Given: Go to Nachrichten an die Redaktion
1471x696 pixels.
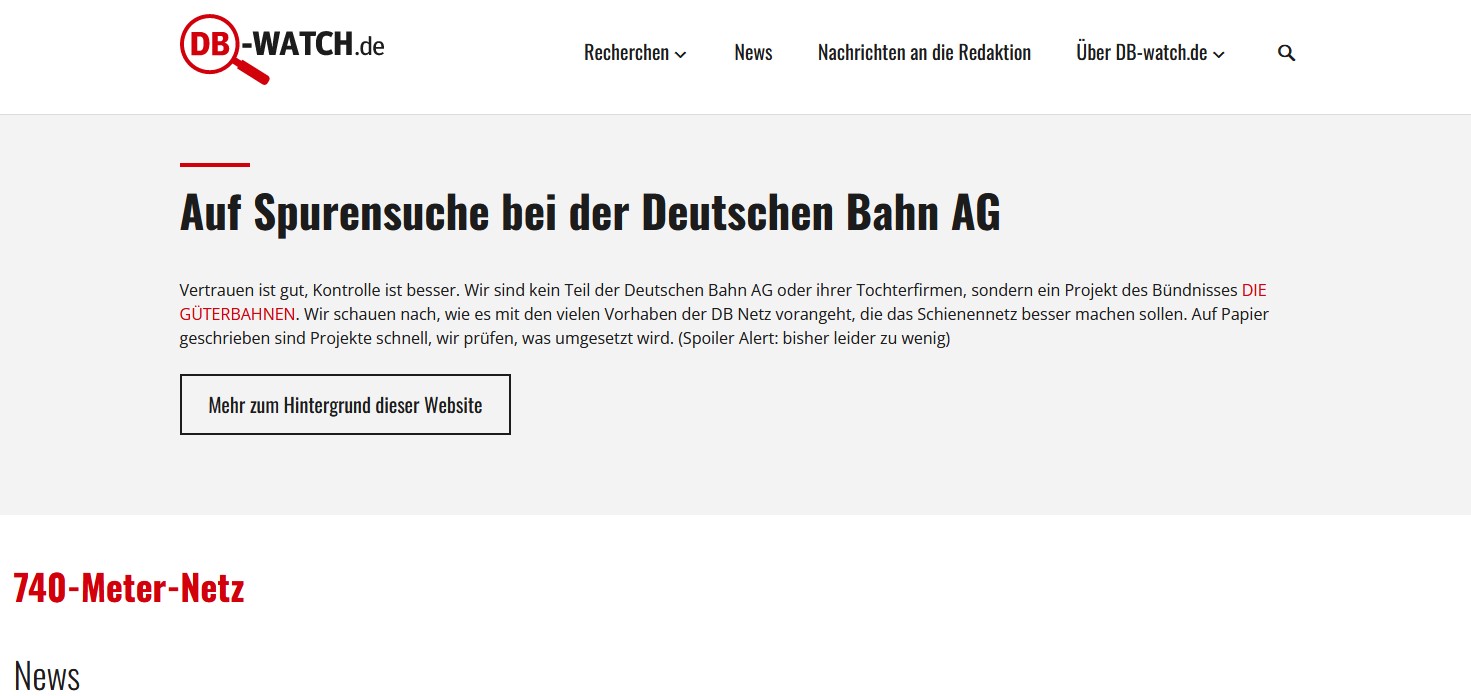Looking at the screenshot, I should (x=924, y=53).
